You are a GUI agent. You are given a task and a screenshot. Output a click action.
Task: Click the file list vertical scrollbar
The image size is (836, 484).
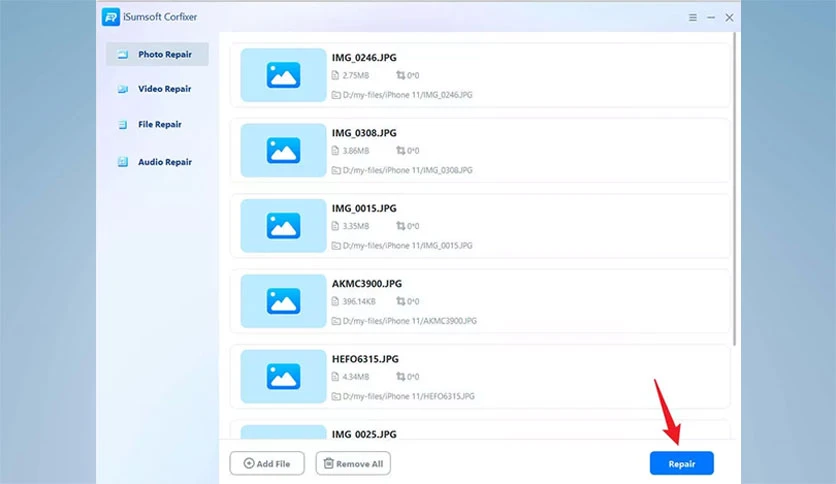coord(734,189)
